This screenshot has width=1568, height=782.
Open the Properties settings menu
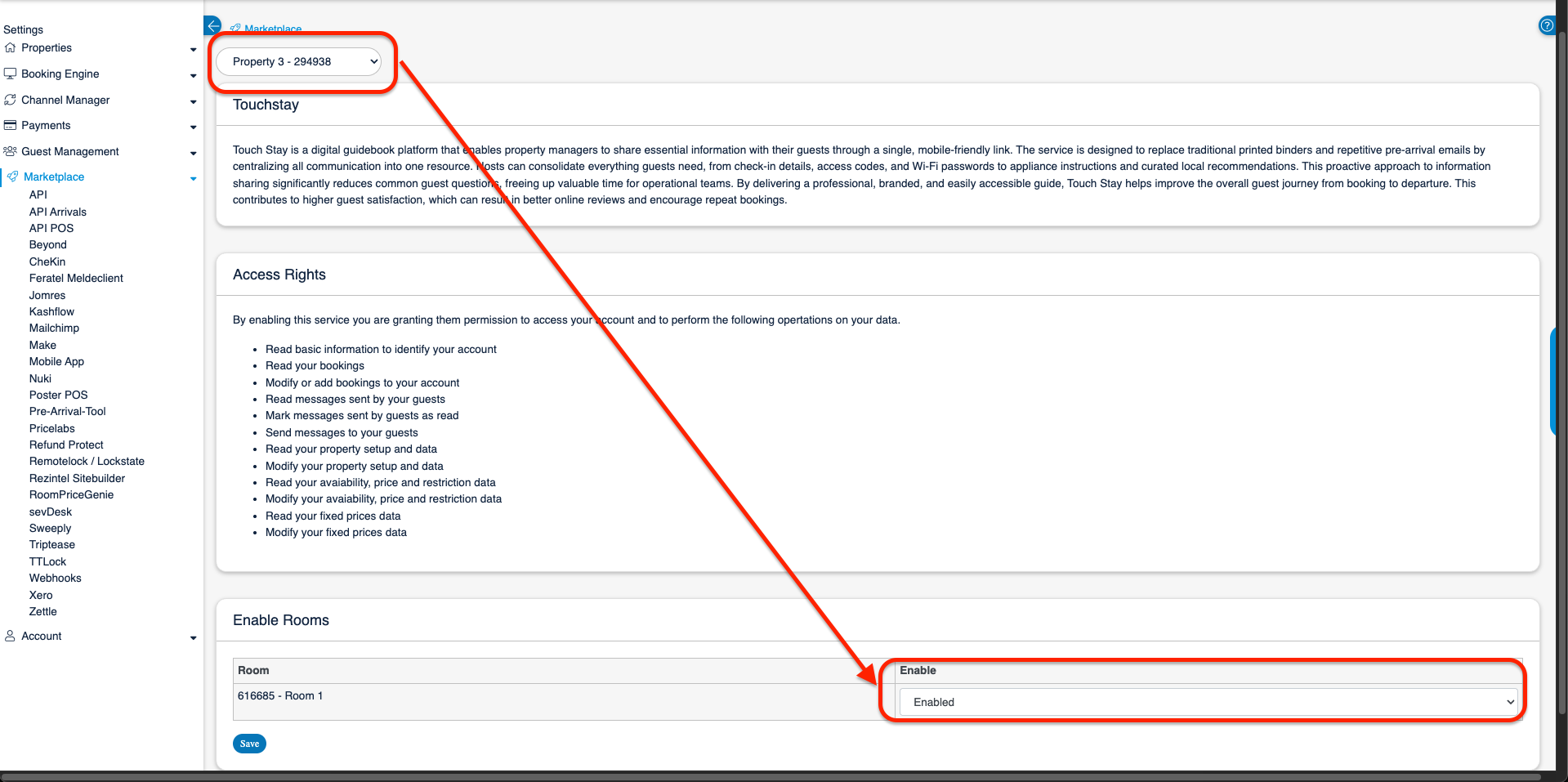point(47,47)
